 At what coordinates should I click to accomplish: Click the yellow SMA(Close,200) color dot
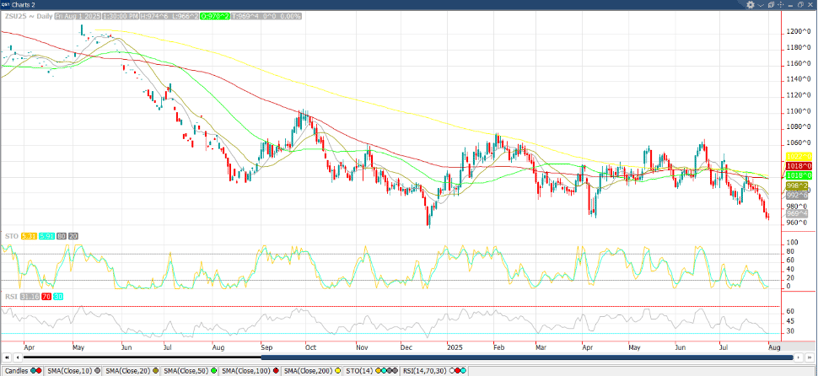pos(338,371)
